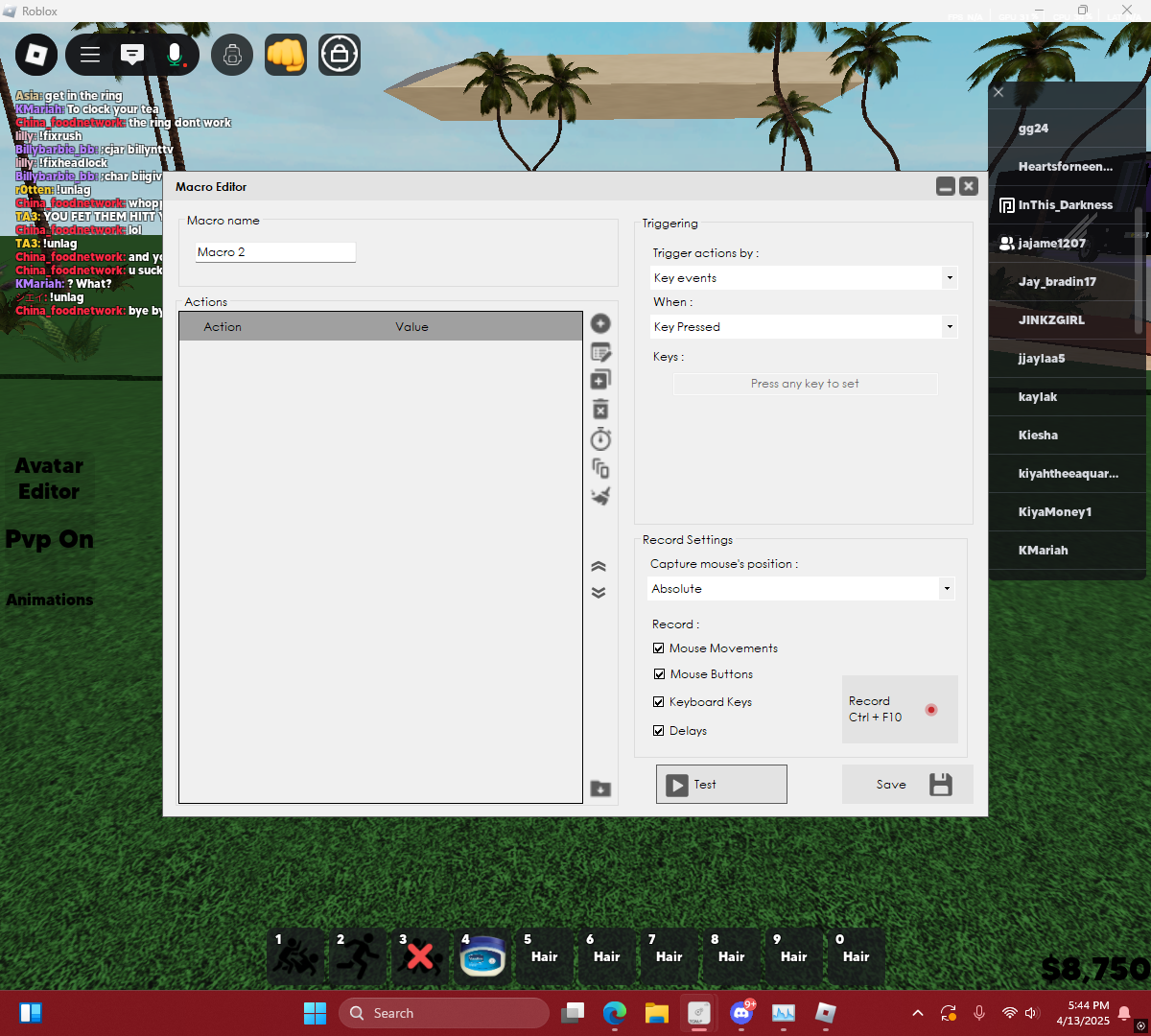This screenshot has width=1151, height=1036.
Task: Open the When Key Pressed dropdown
Action: [804, 327]
